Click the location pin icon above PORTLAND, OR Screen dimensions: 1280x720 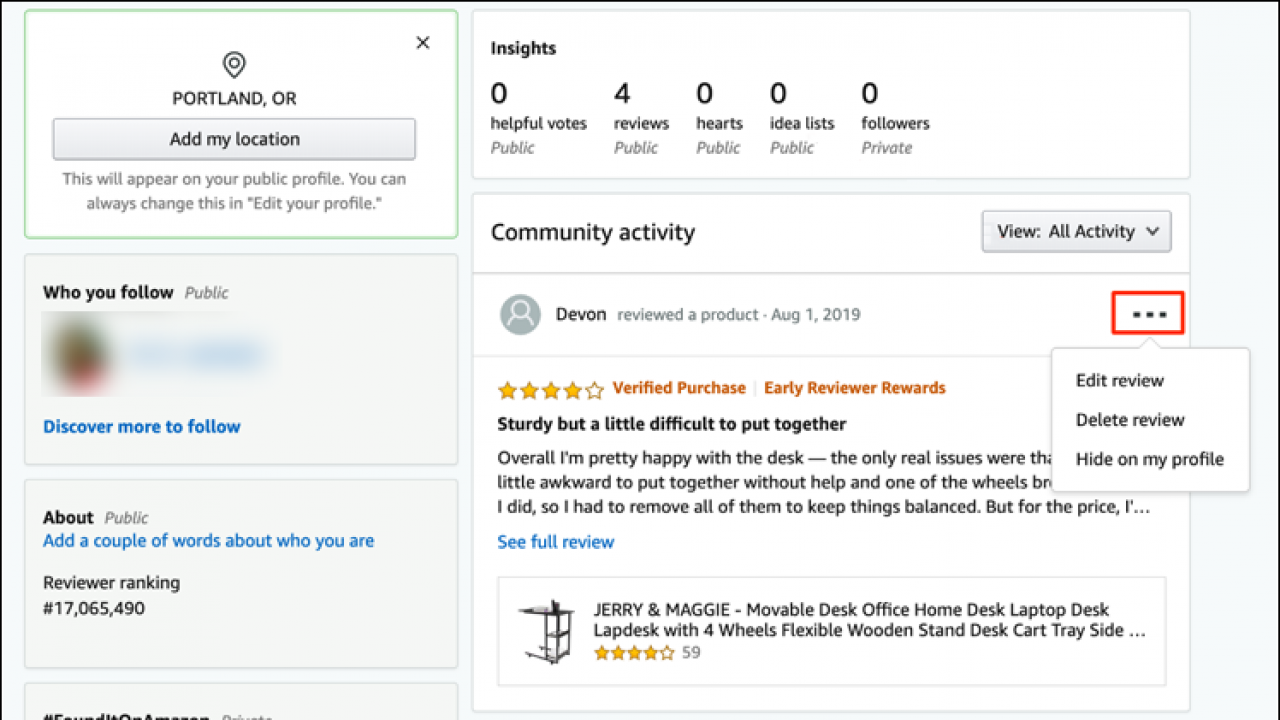point(234,64)
